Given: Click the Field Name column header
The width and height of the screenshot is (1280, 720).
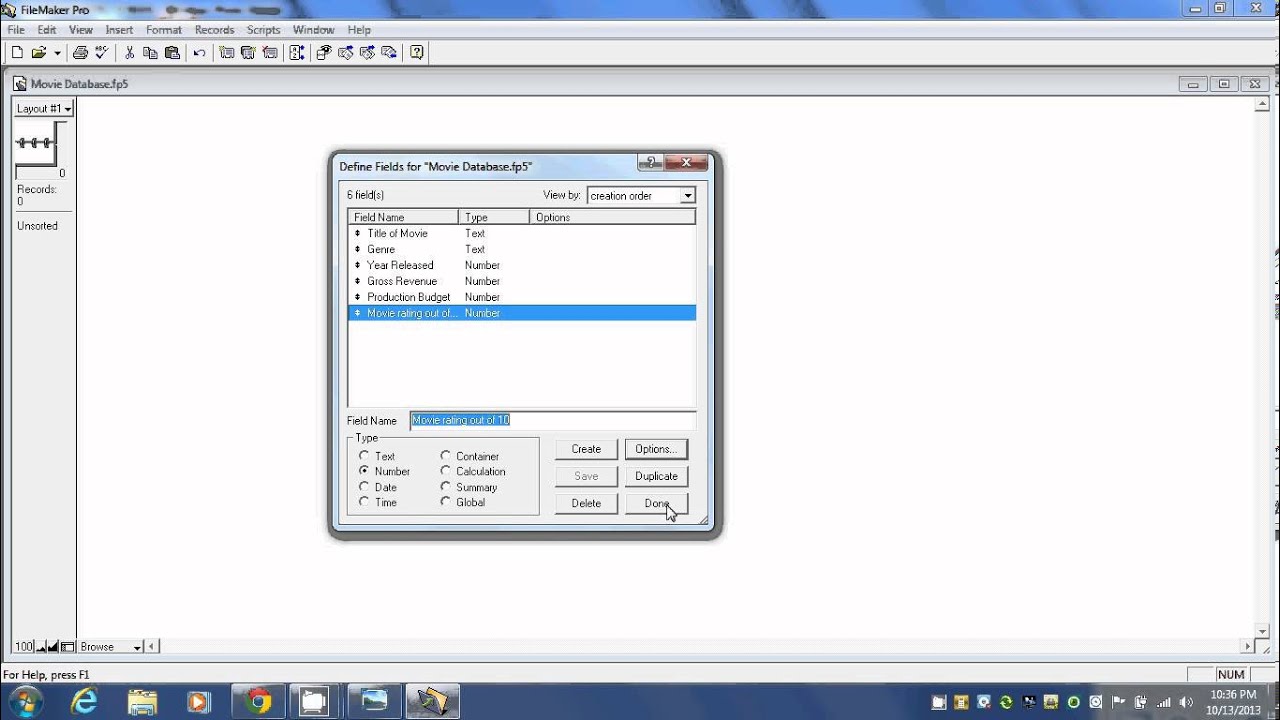Looking at the screenshot, I should pos(403,217).
